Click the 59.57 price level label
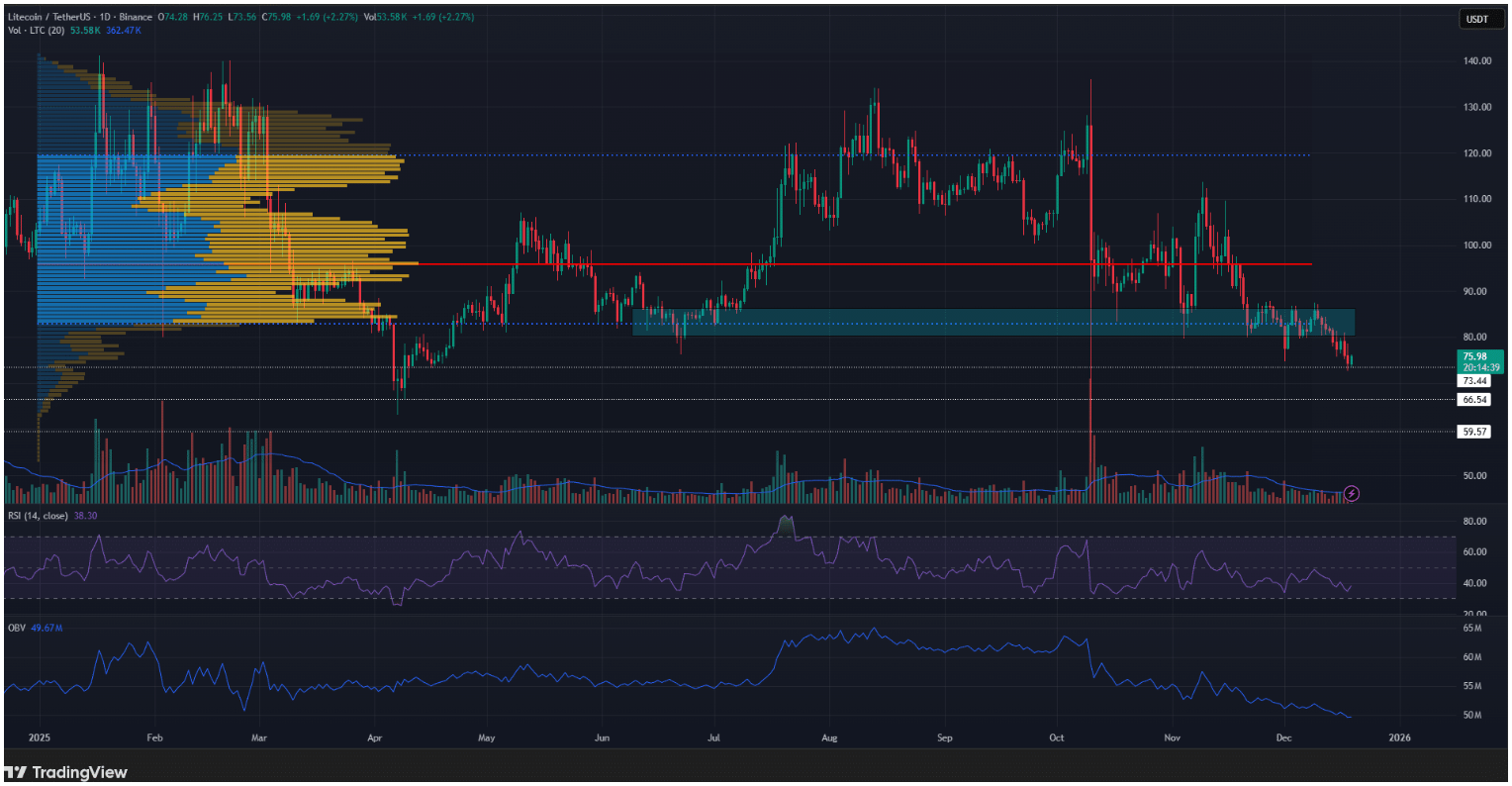 click(x=1473, y=432)
